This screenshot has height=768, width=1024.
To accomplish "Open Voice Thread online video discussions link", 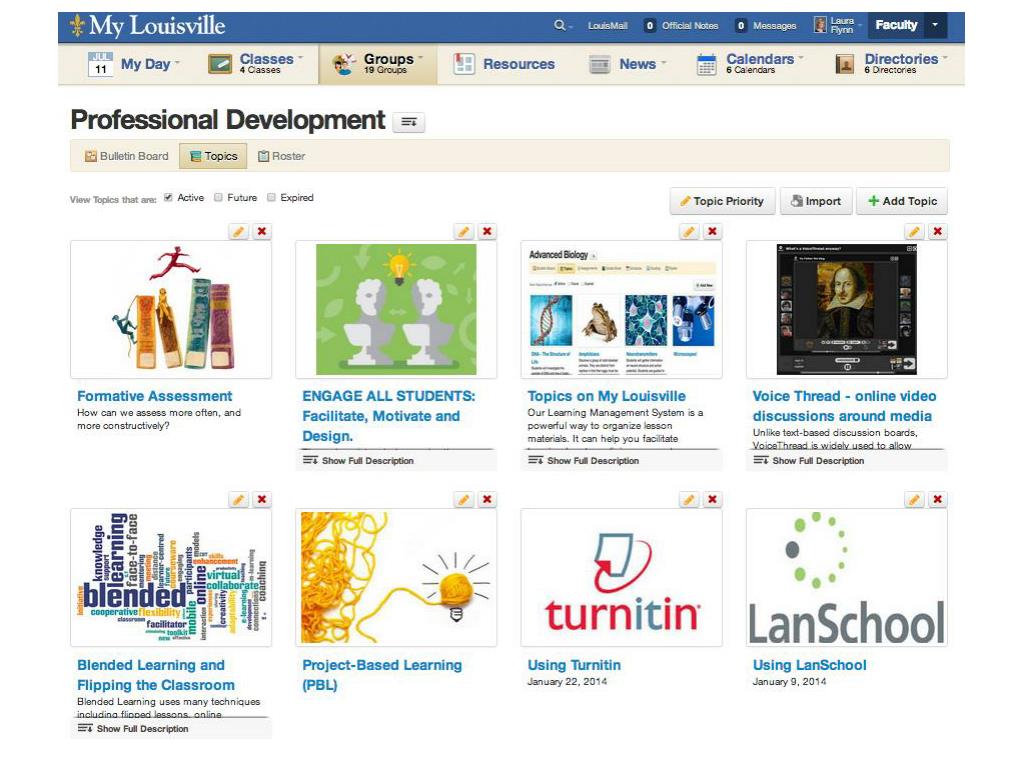I will point(844,406).
